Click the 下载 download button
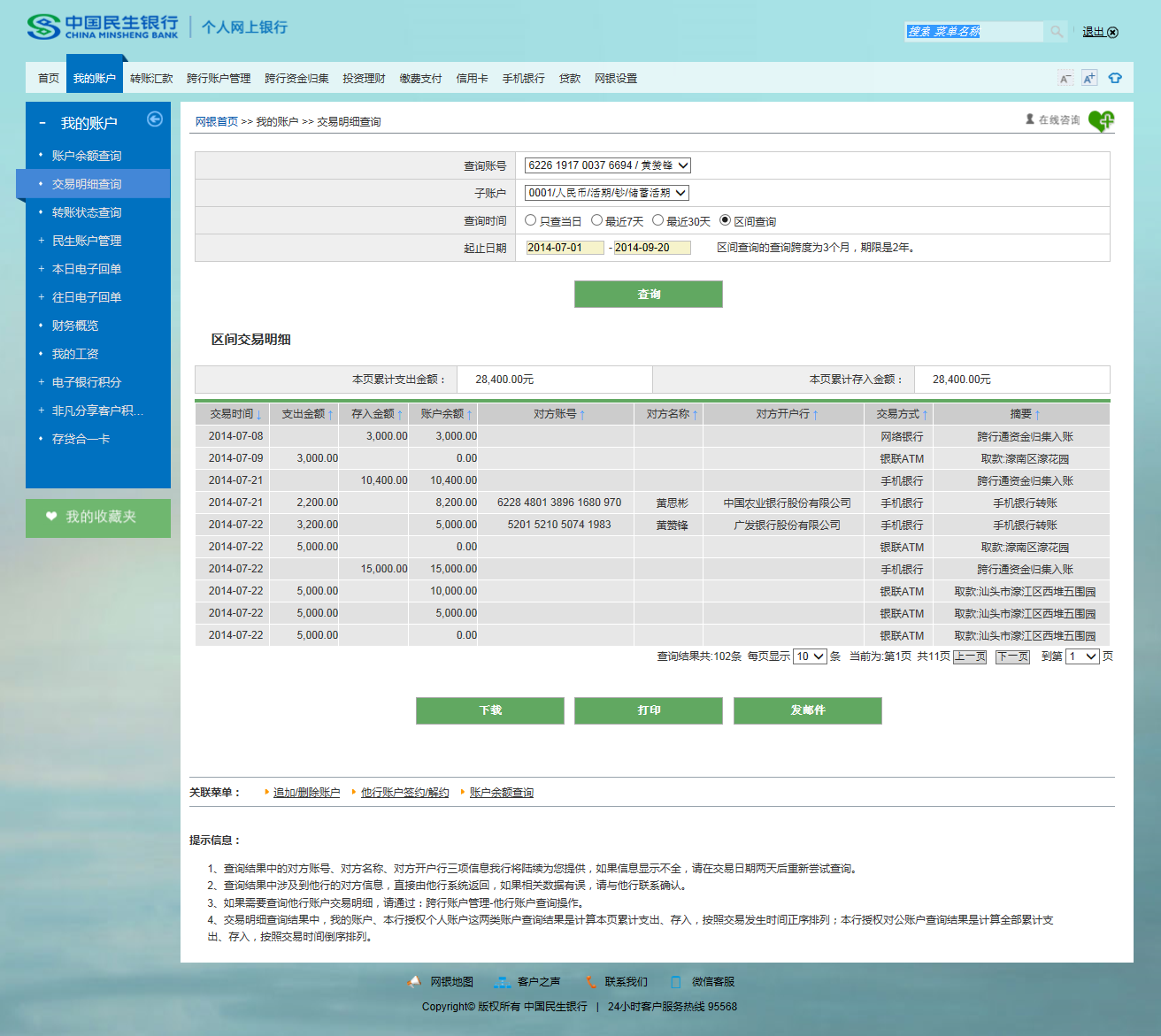 [490, 710]
